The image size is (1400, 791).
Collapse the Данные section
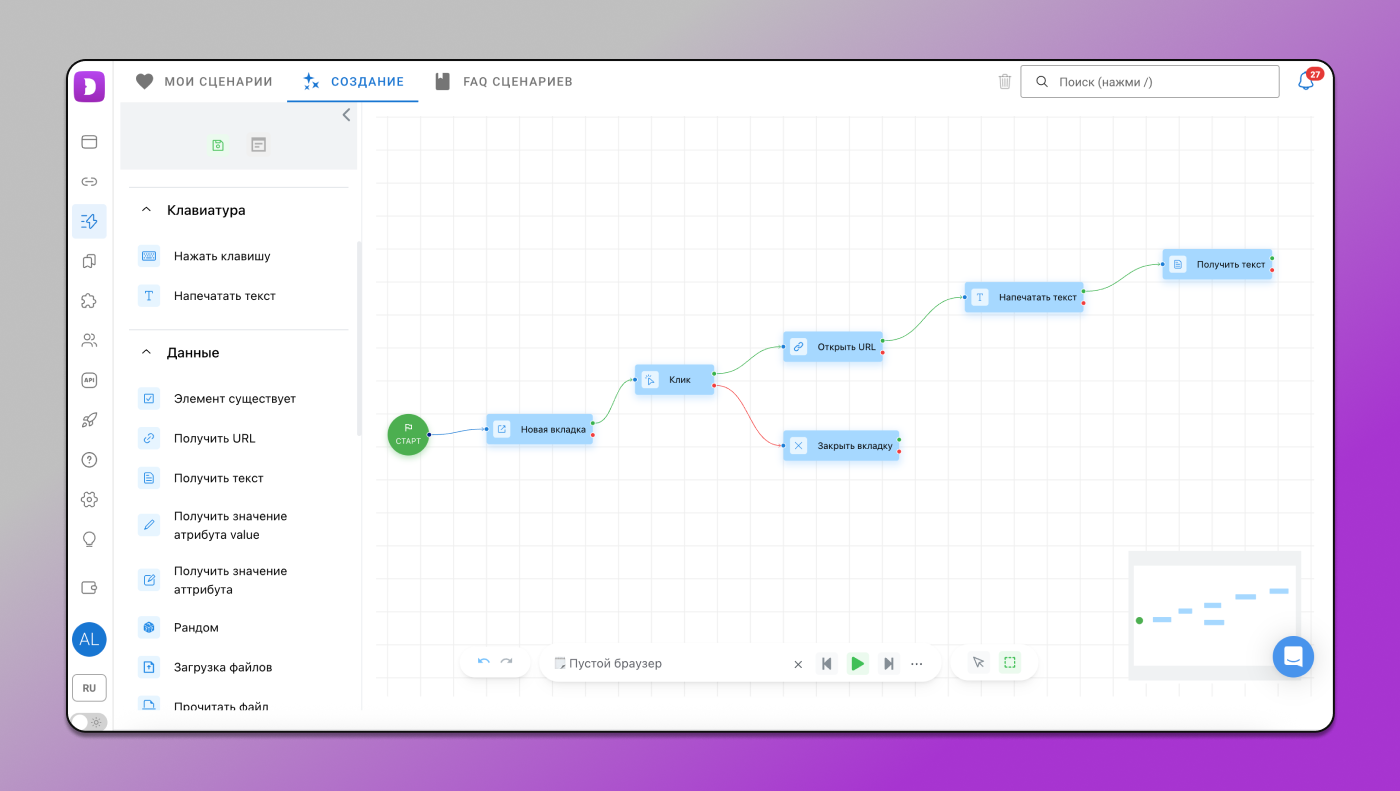(x=146, y=353)
